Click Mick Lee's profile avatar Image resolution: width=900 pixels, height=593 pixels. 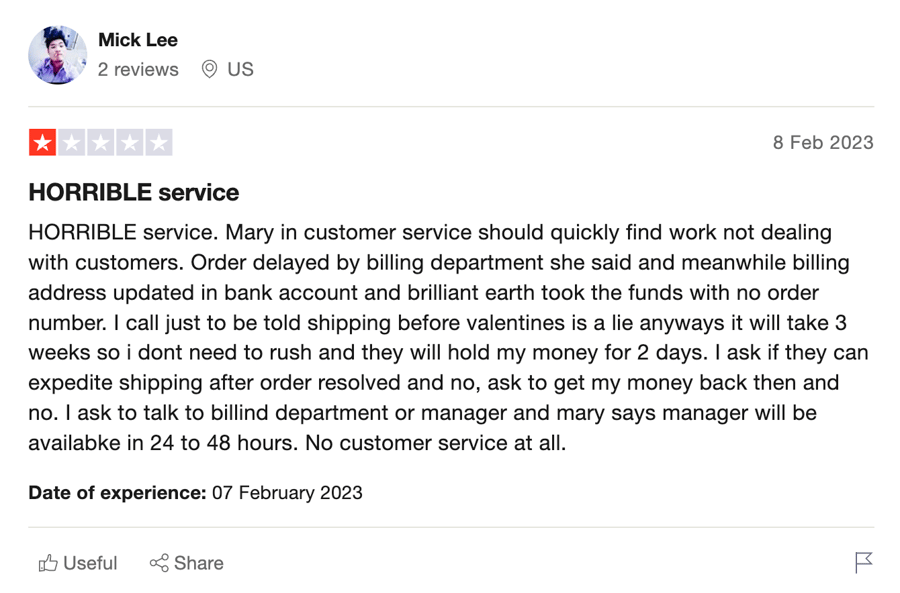tap(57, 55)
